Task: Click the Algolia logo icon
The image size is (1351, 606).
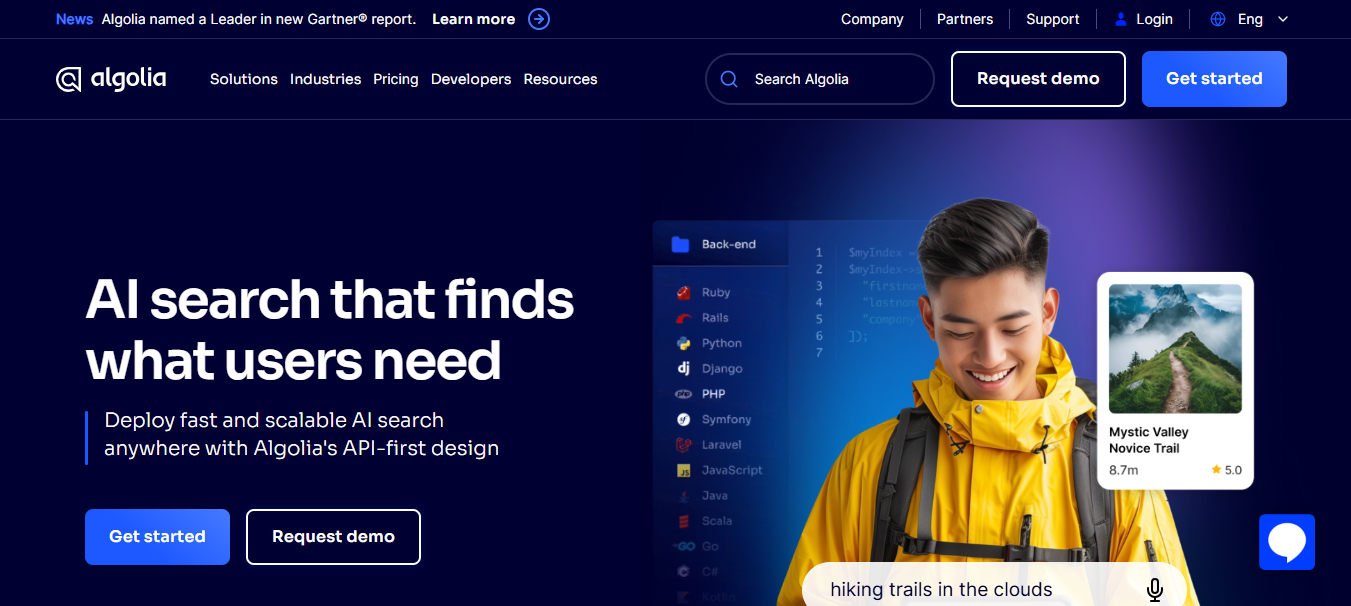Action: pos(68,79)
